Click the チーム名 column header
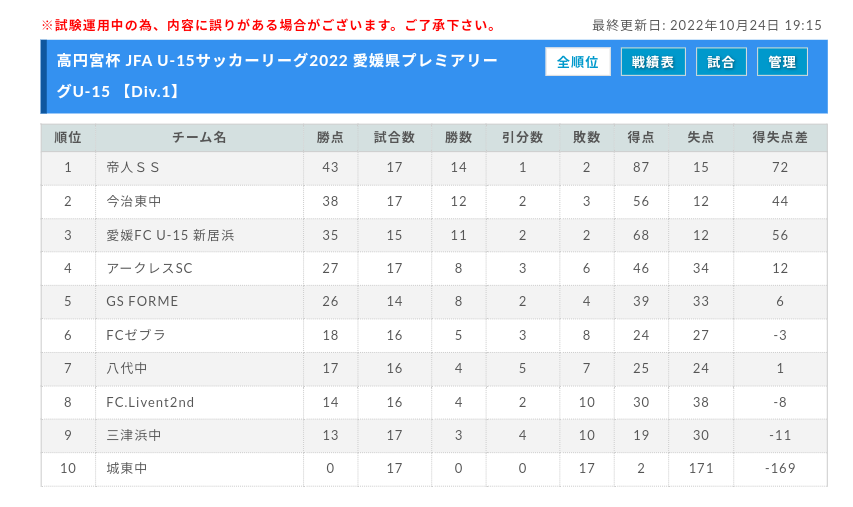 point(199,137)
